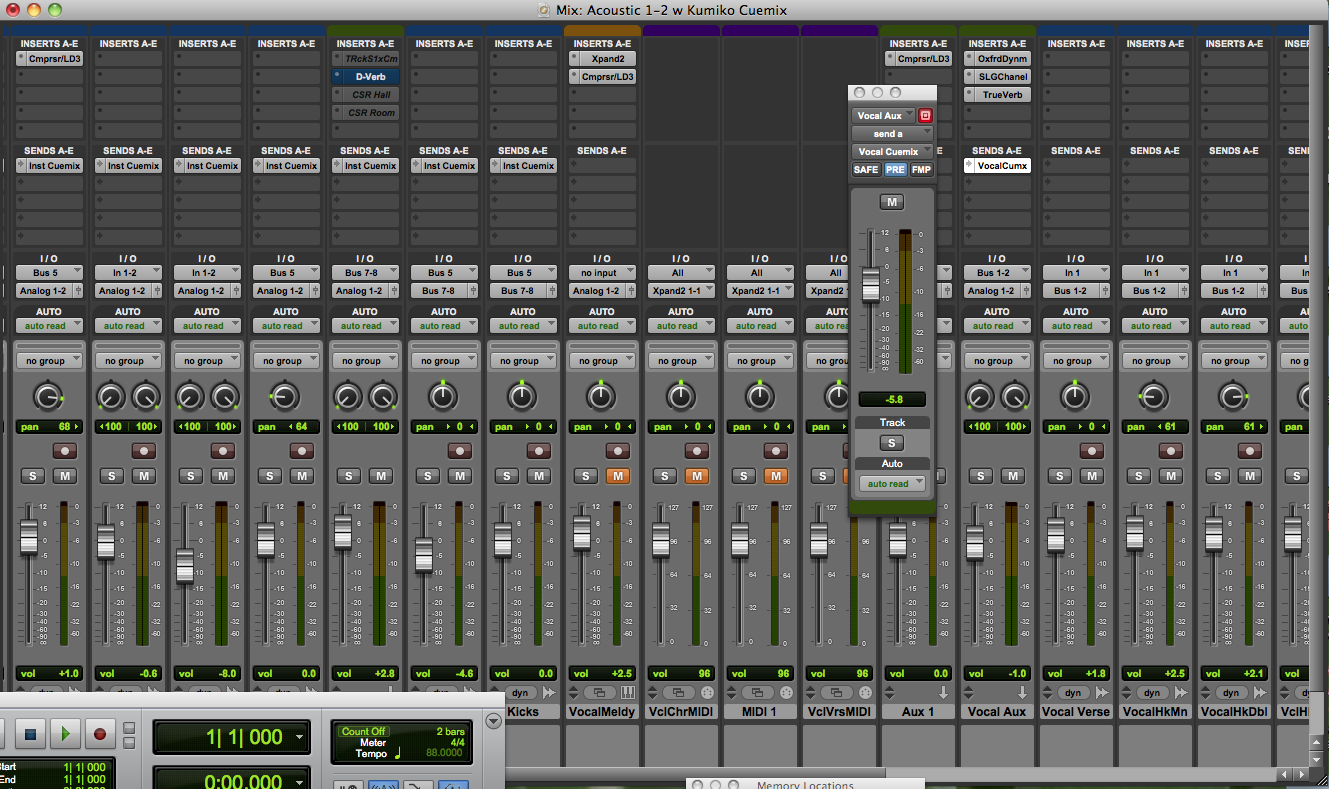This screenshot has height=789, width=1329.
Task: Open the Bus 1-2 input selector on Vocal Aux
Action: pyautogui.click(x=998, y=272)
